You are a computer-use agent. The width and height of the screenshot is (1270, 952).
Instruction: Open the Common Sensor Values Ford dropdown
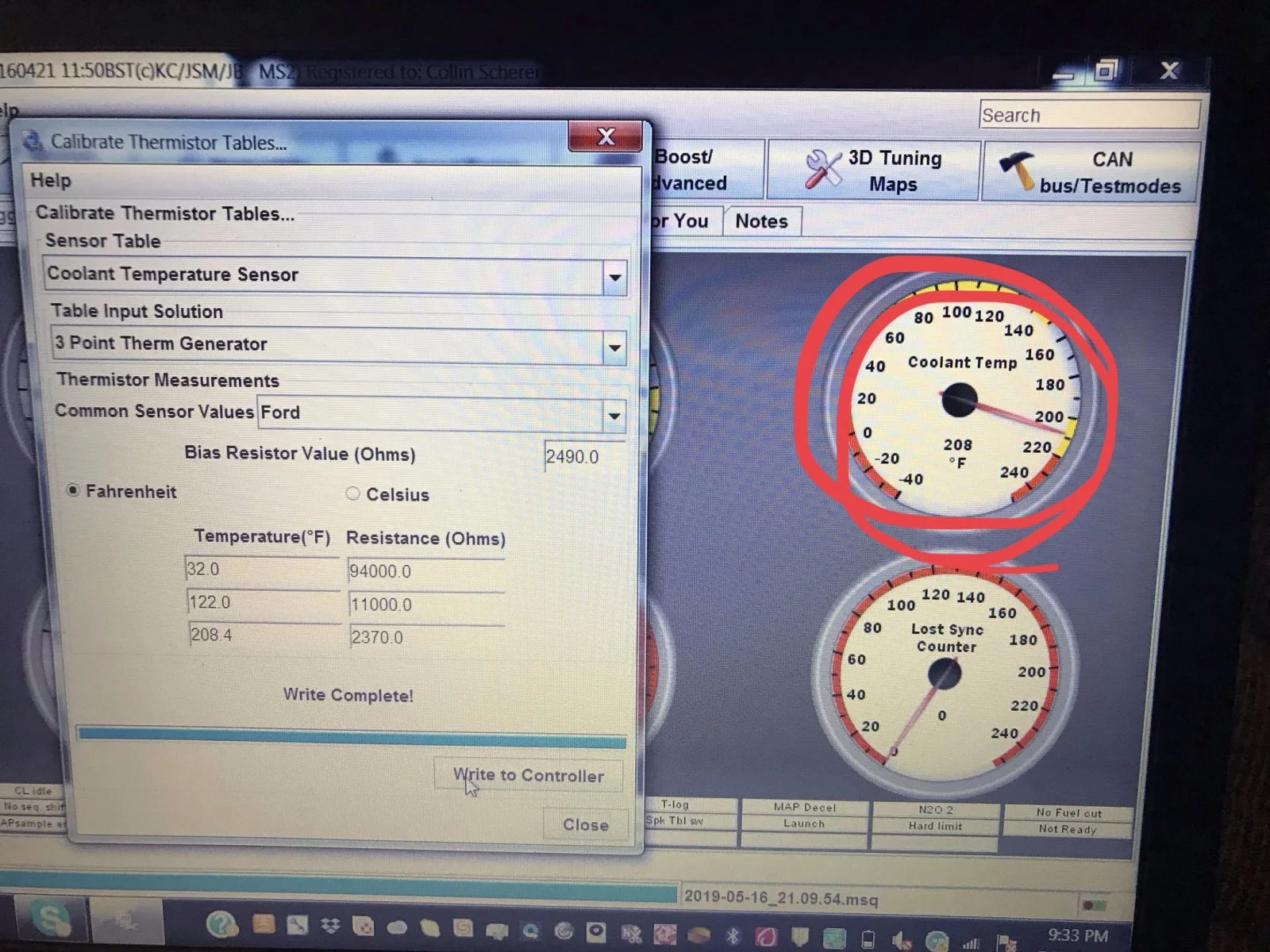(x=614, y=415)
